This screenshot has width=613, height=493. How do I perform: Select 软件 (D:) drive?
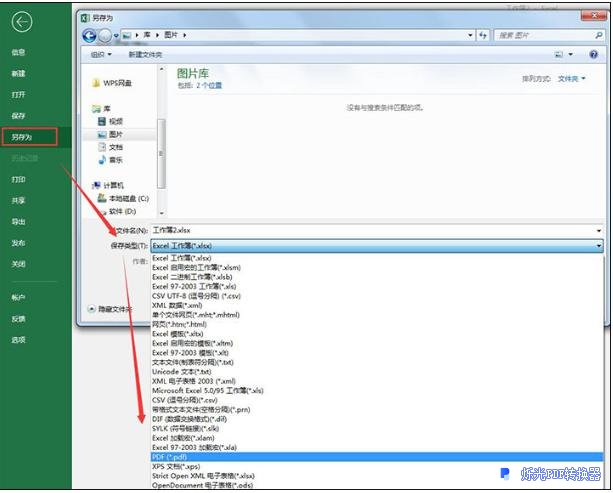point(117,211)
